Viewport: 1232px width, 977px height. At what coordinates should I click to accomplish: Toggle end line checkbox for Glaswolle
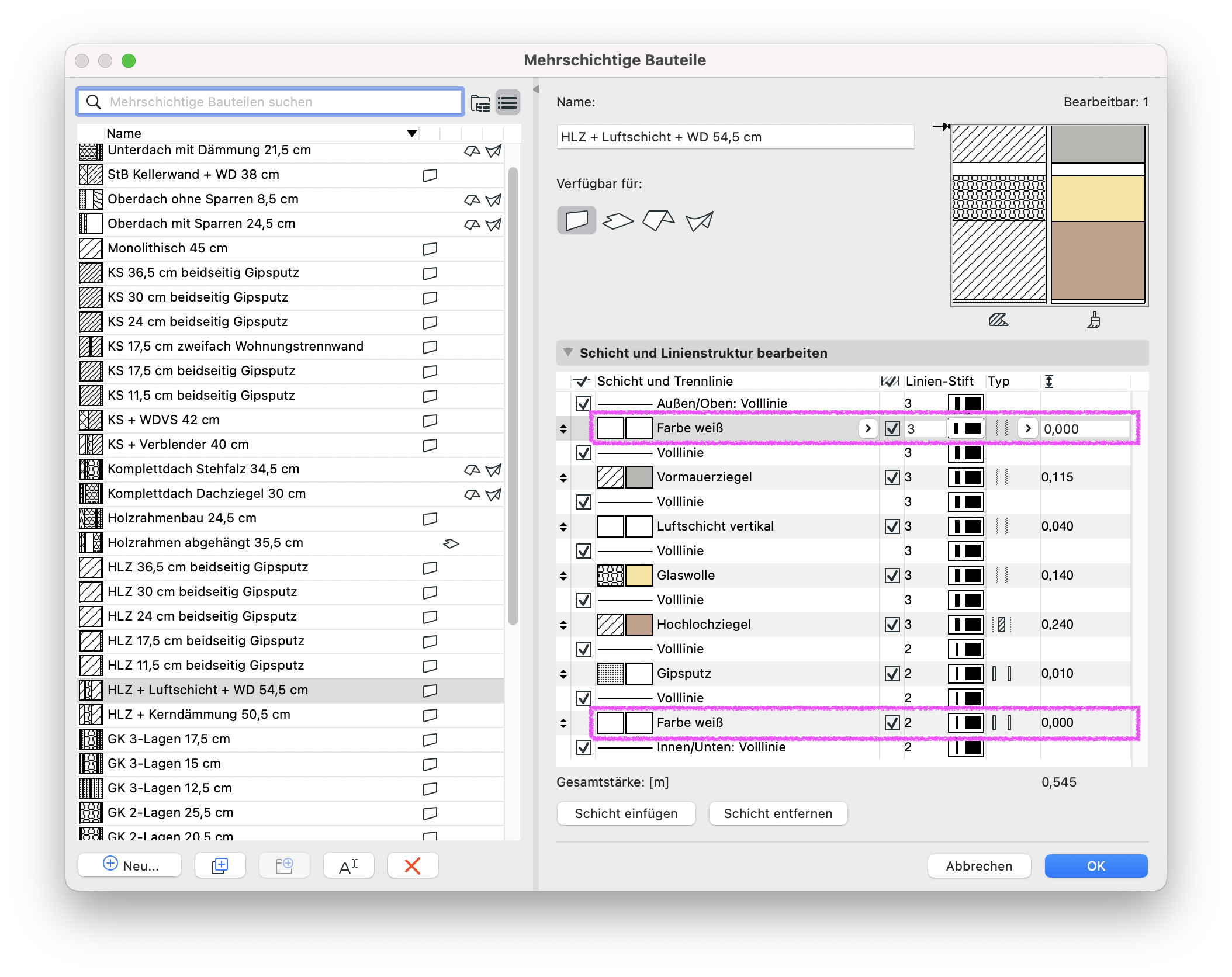click(892, 576)
